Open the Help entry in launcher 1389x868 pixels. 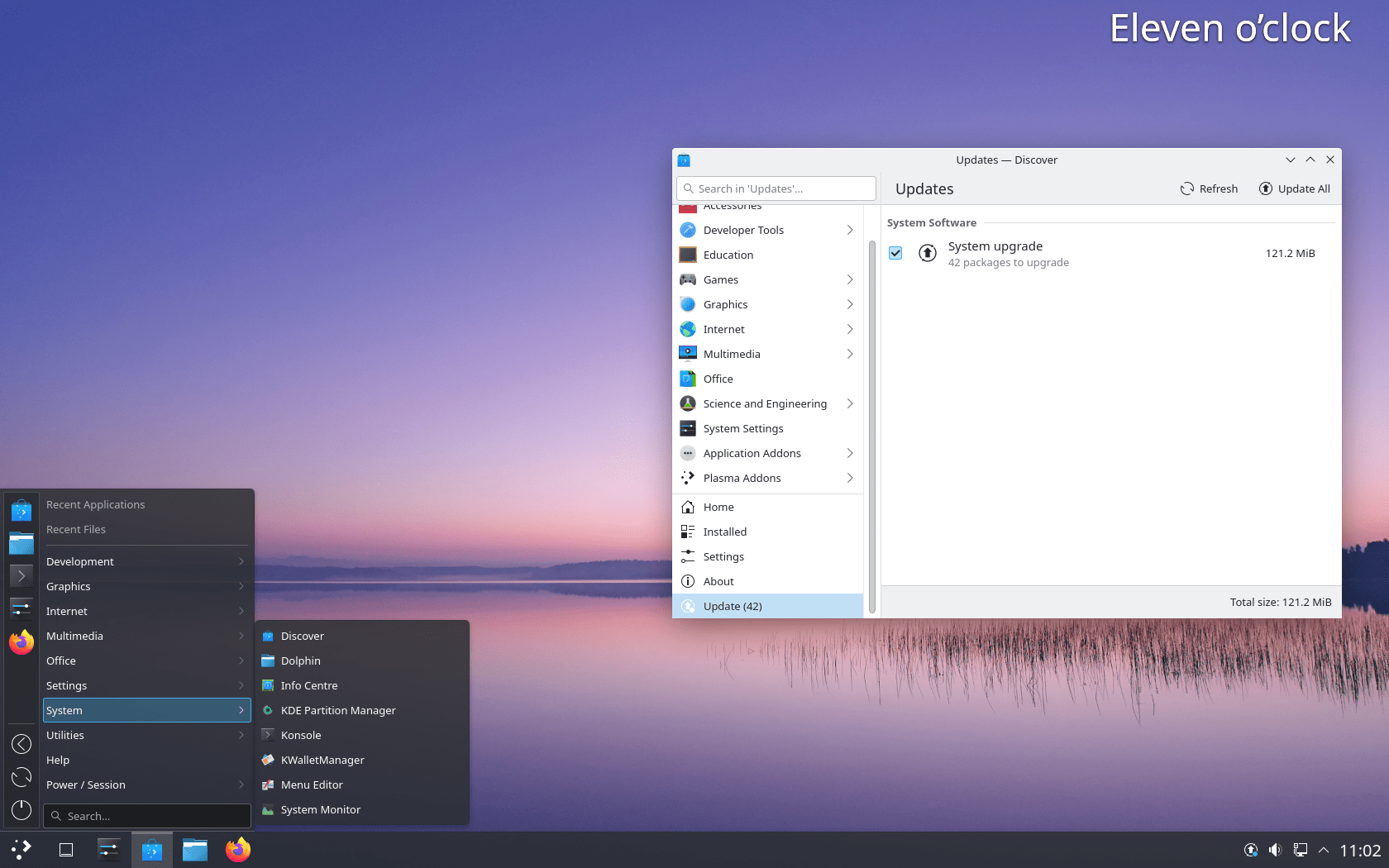coord(146,760)
